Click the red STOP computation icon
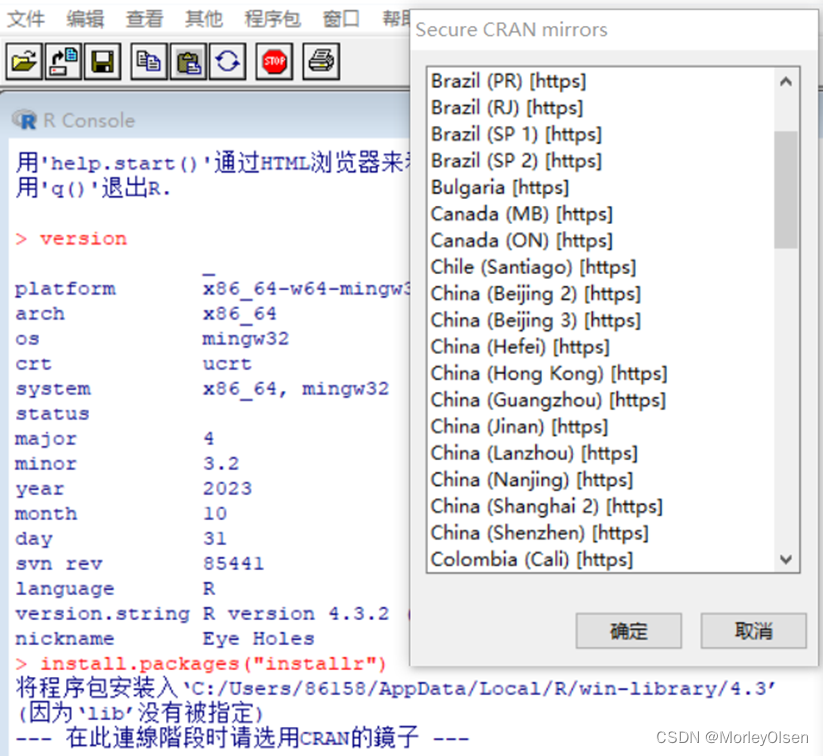This screenshot has width=823, height=756. (x=274, y=61)
